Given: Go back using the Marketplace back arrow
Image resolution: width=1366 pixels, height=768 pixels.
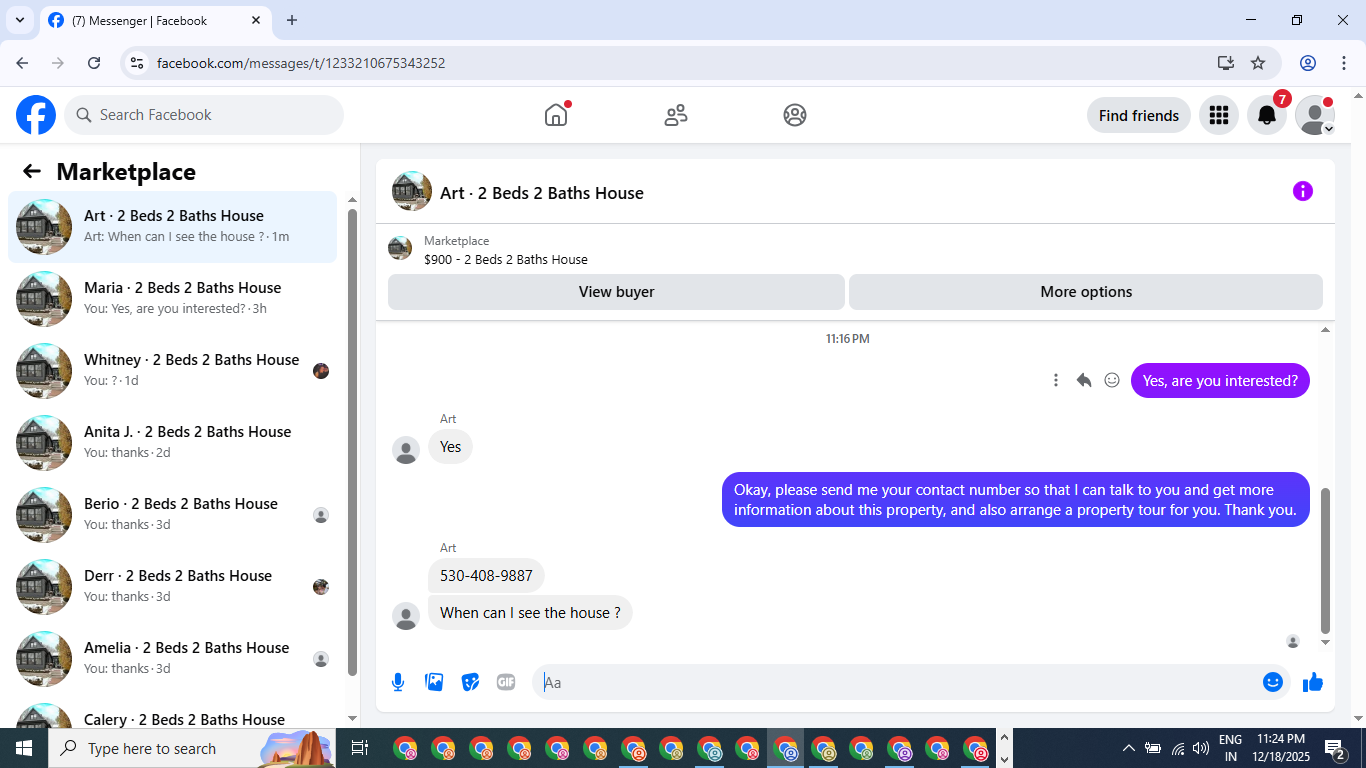Looking at the screenshot, I should coord(32,171).
